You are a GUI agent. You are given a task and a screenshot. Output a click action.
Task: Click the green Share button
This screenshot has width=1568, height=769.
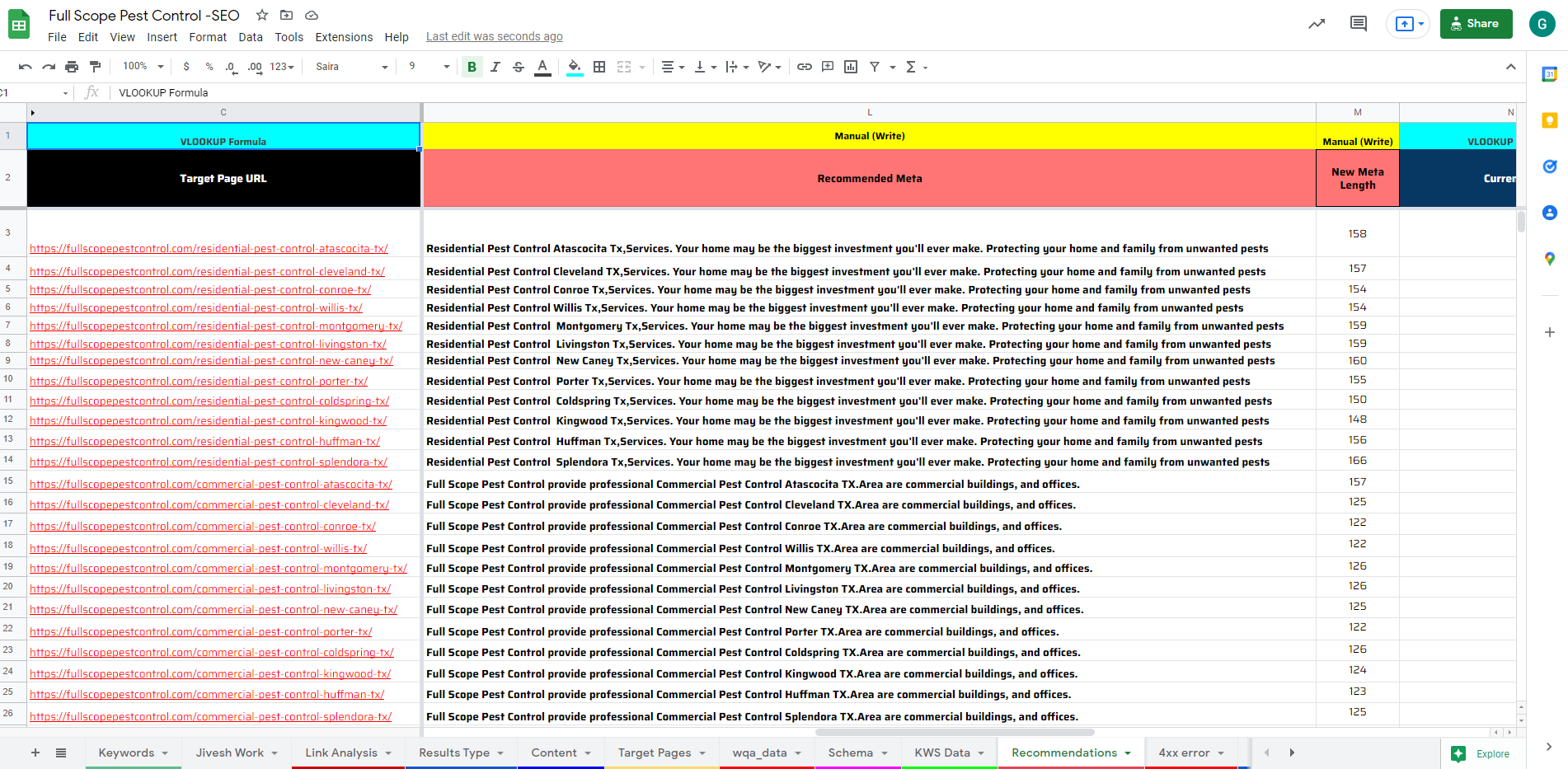(1476, 24)
